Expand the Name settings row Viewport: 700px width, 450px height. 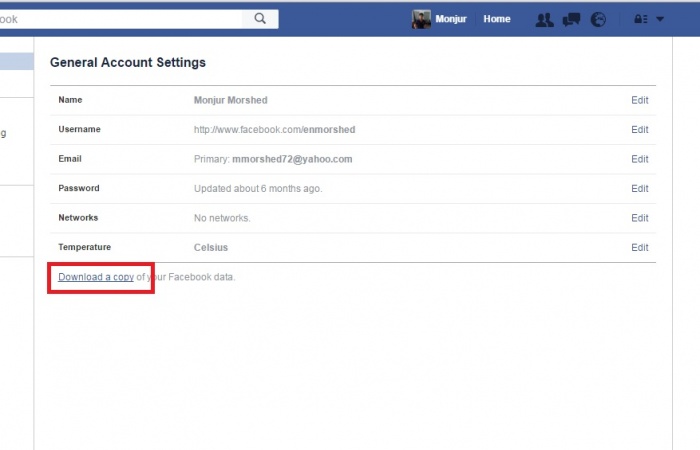pyautogui.click(x=353, y=100)
